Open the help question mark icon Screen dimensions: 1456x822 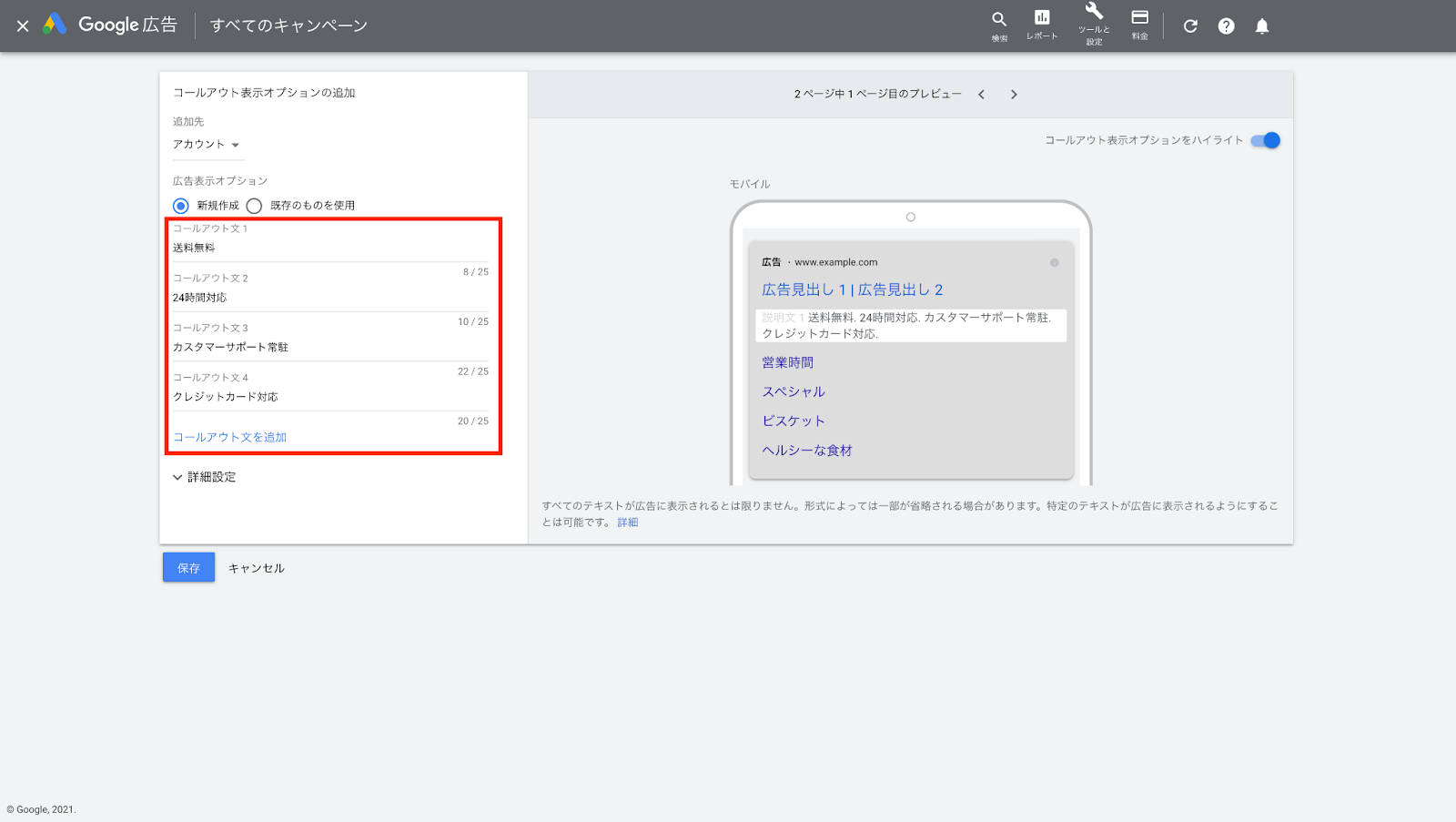point(1227,25)
